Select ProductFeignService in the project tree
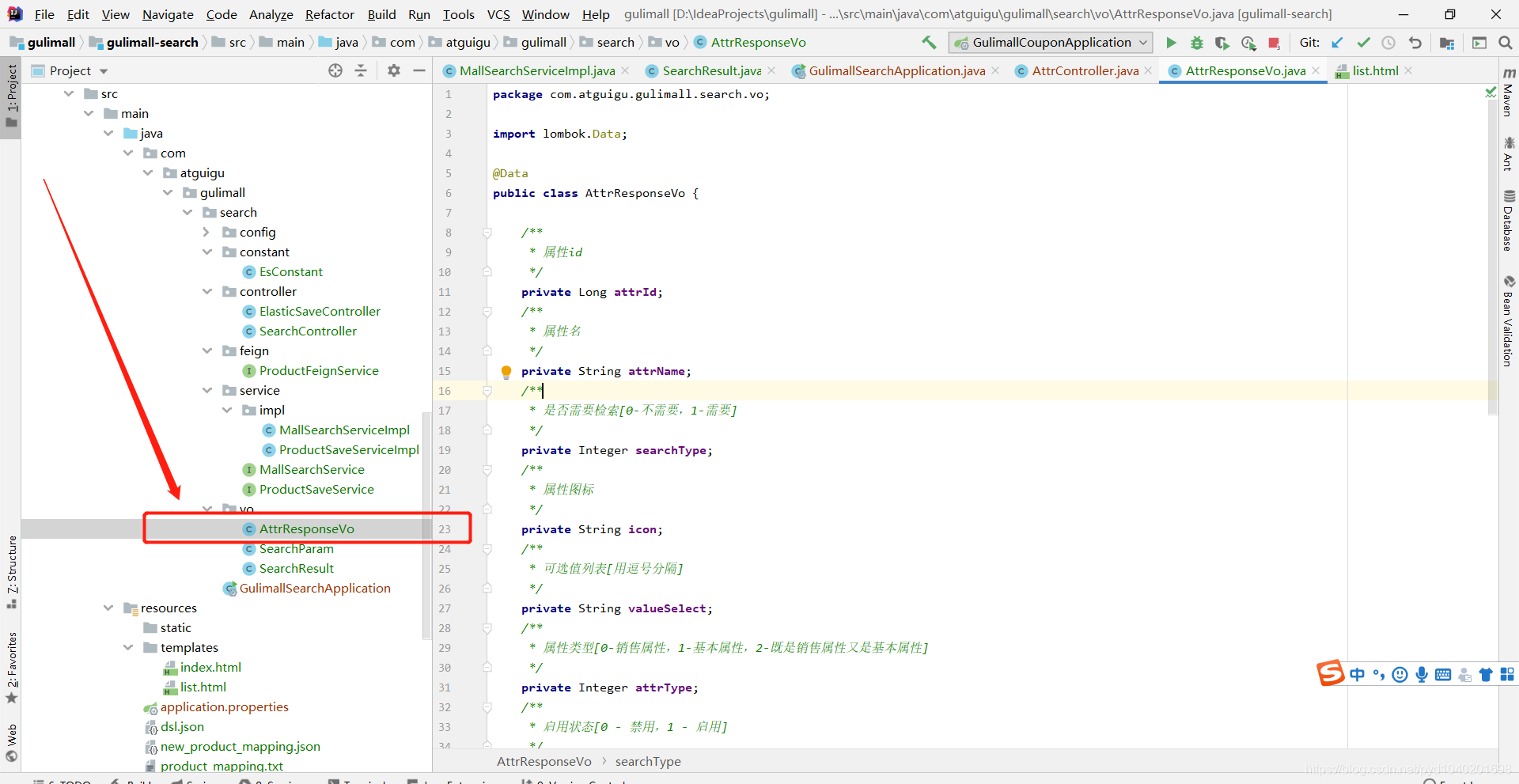1519x784 pixels. coord(319,370)
